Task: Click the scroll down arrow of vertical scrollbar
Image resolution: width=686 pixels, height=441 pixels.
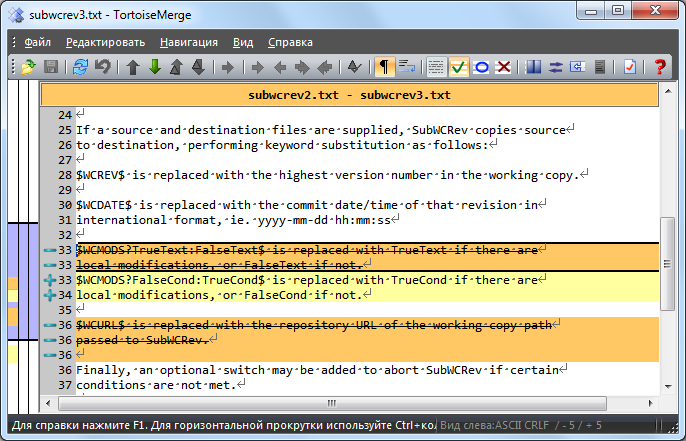Action: tap(668, 386)
